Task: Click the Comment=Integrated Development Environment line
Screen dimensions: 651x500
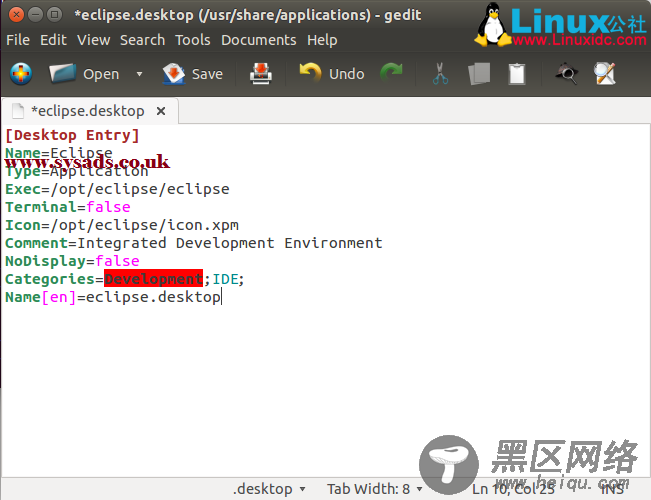Action: point(193,243)
